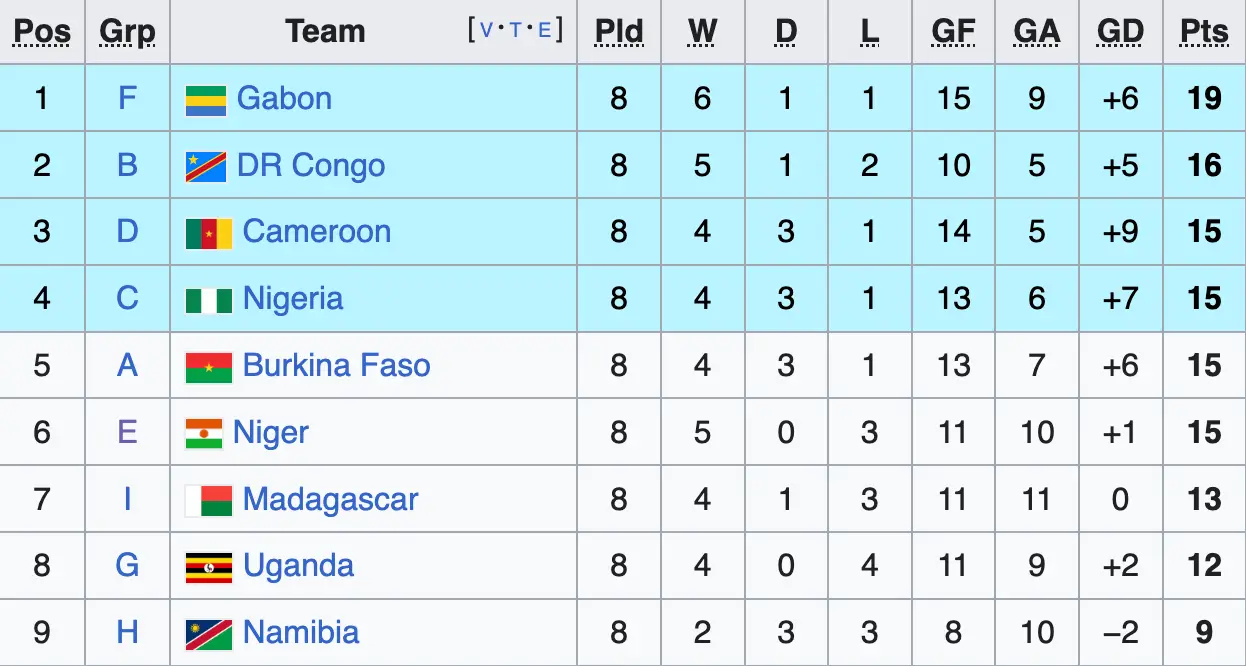1246x666 pixels.
Task: Open the DR Congo team article link
Action: tap(309, 165)
